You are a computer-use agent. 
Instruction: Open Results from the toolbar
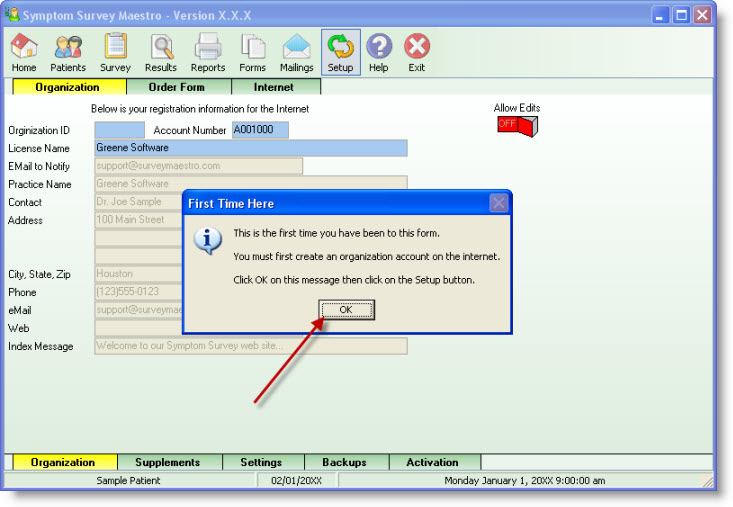[x=160, y=52]
